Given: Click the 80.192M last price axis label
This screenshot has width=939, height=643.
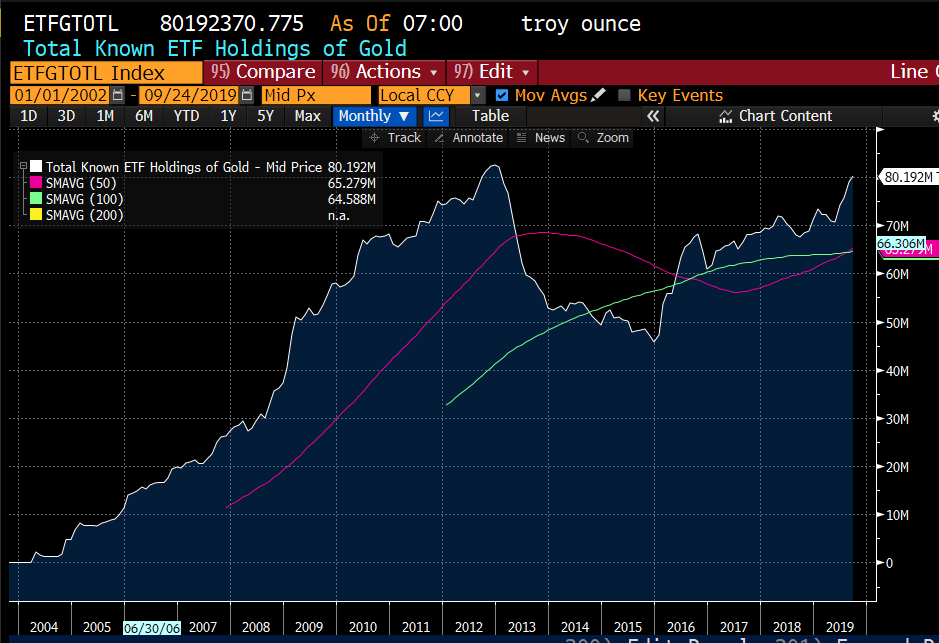Looking at the screenshot, I should [908, 177].
